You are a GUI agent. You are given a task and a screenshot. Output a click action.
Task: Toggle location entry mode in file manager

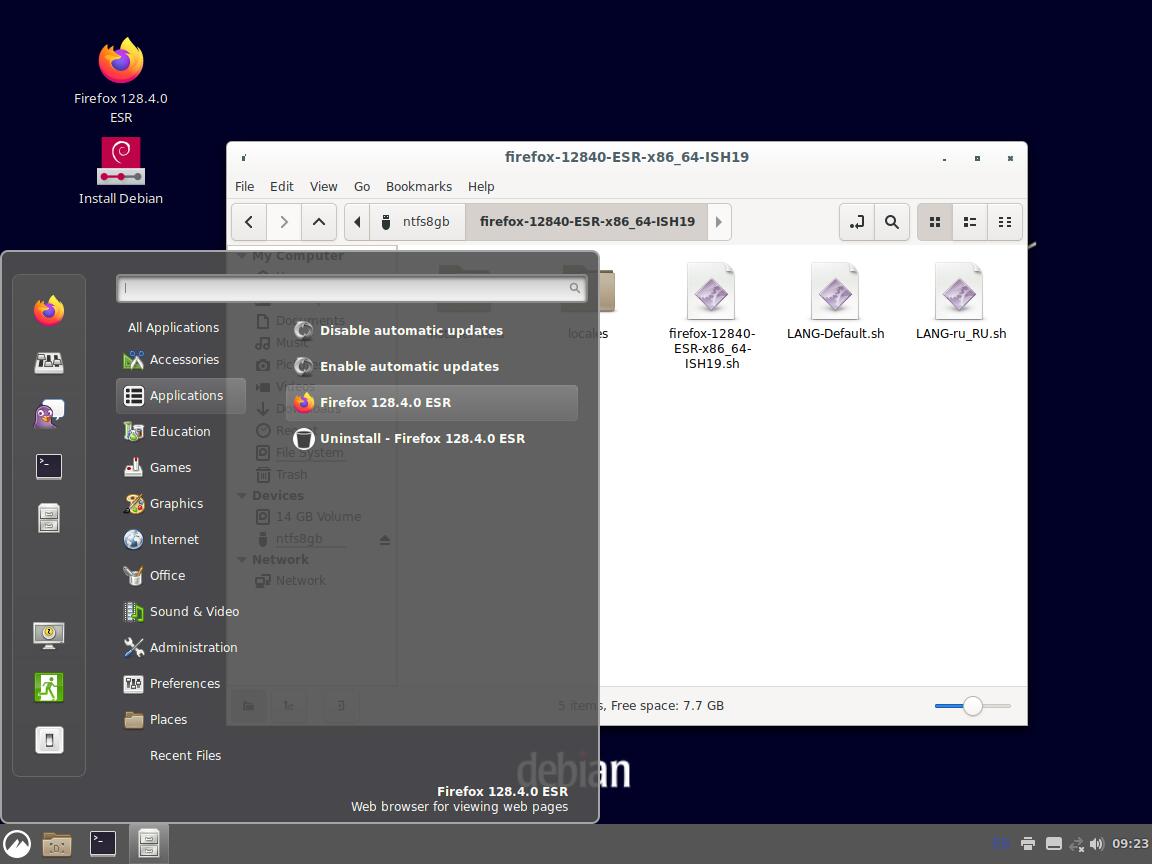[857, 222]
